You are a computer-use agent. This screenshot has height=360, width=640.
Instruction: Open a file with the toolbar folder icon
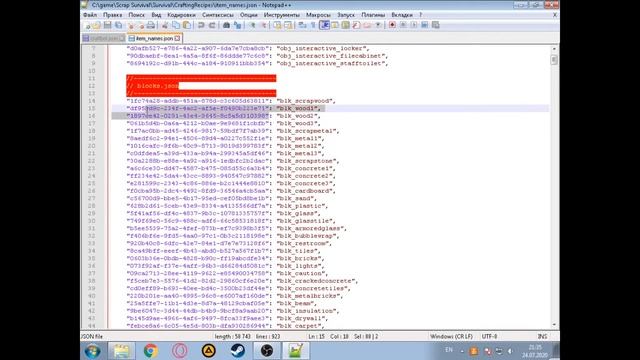point(97,25)
